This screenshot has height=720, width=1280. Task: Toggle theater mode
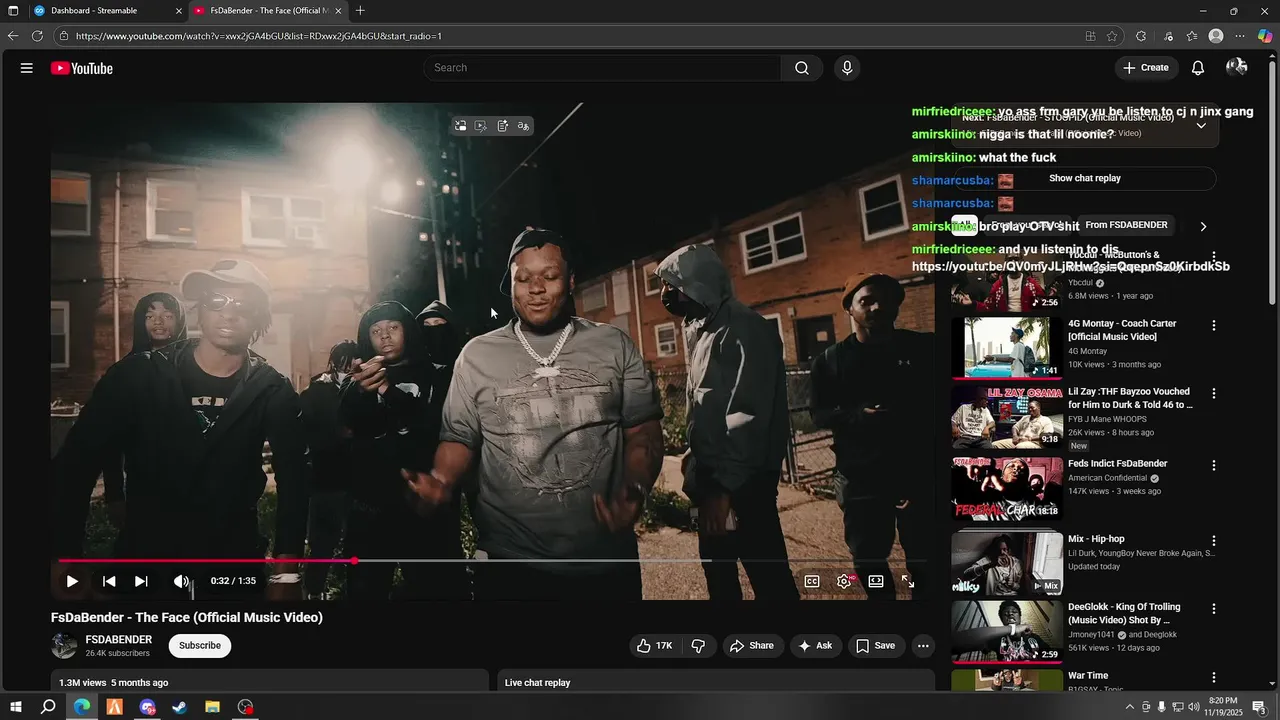pyautogui.click(x=876, y=581)
